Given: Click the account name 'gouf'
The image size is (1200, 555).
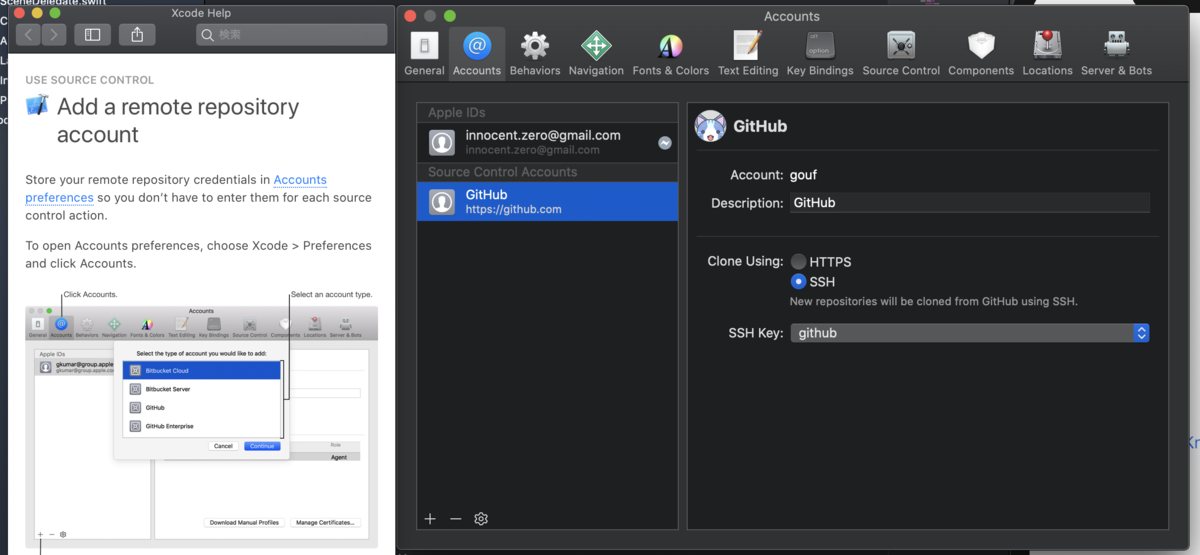Looking at the screenshot, I should click(803, 175).
